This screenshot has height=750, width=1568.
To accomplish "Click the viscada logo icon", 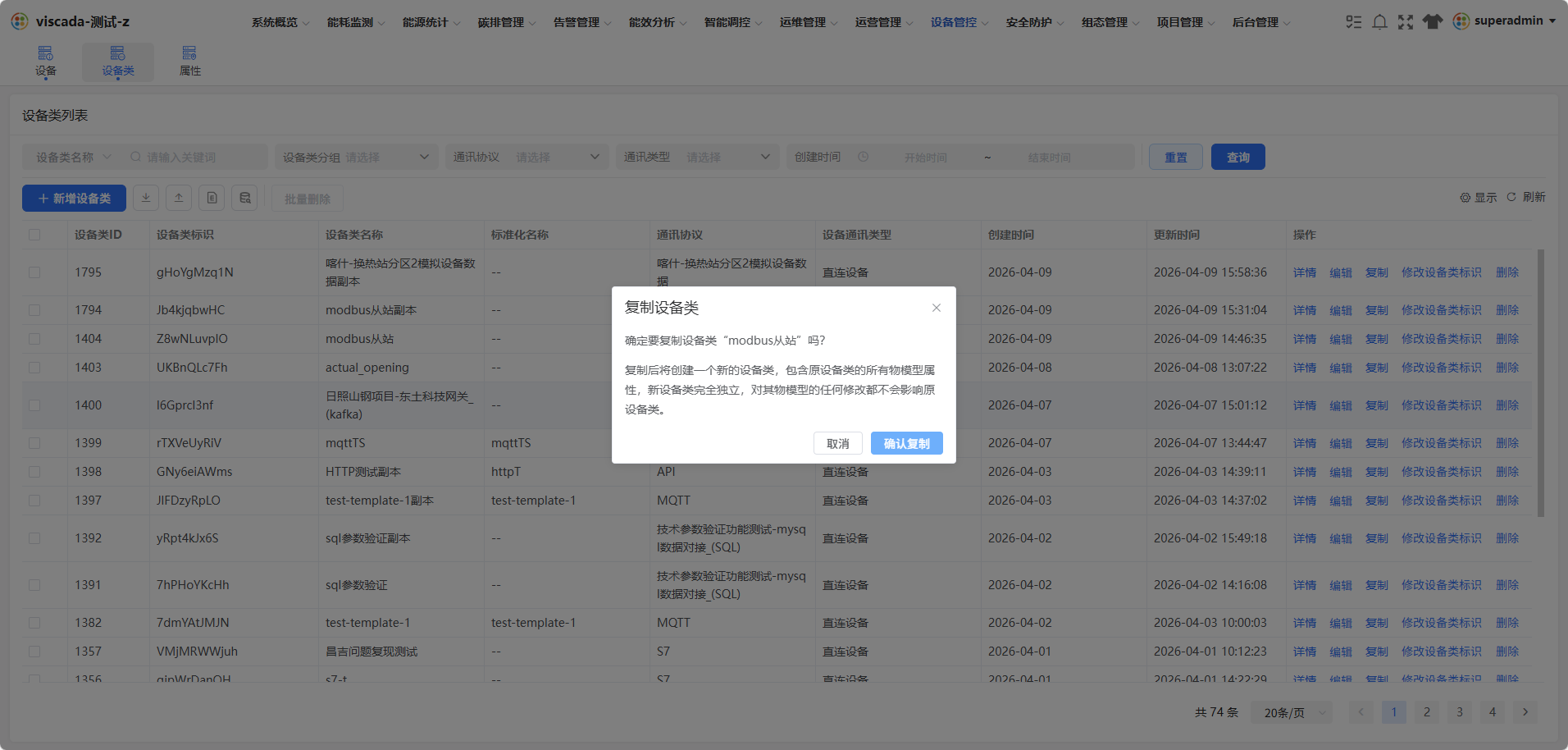I will tap(20, 21).
